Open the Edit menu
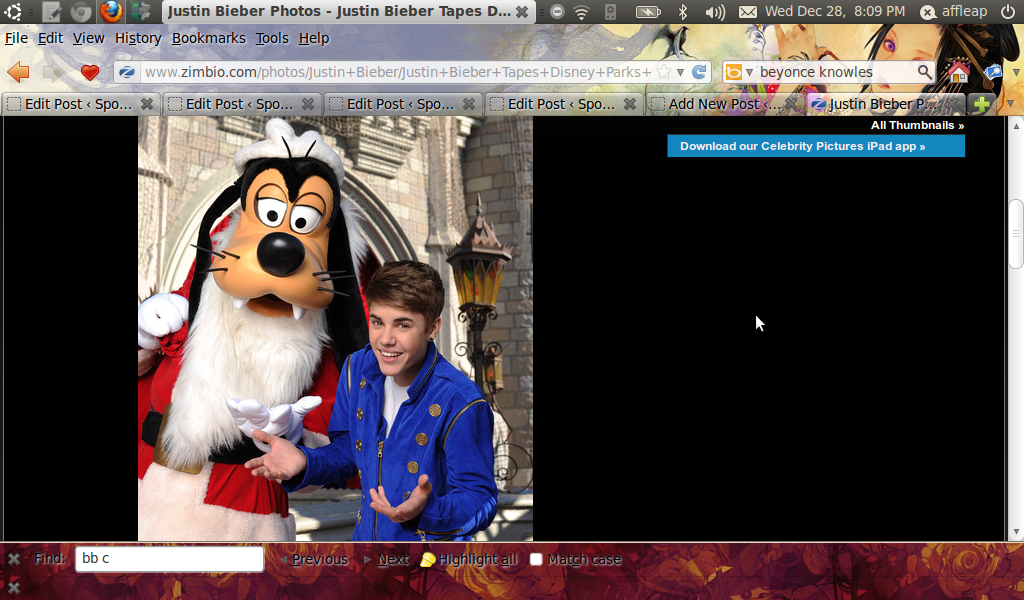Screen dimensions: 1024x600 [50, 39]
